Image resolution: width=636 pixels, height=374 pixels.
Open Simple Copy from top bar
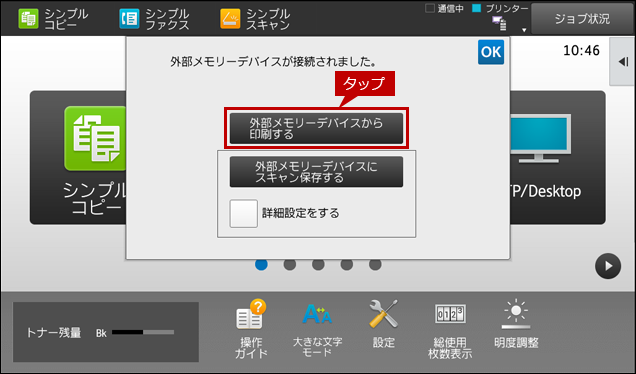(x=53, y=19)
